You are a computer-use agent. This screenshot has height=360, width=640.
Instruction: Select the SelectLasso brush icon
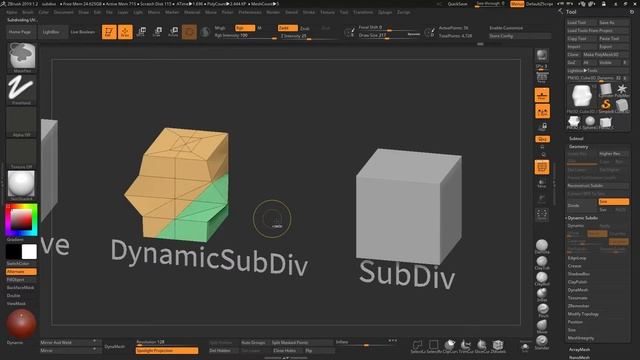click(x=417, y=346)
